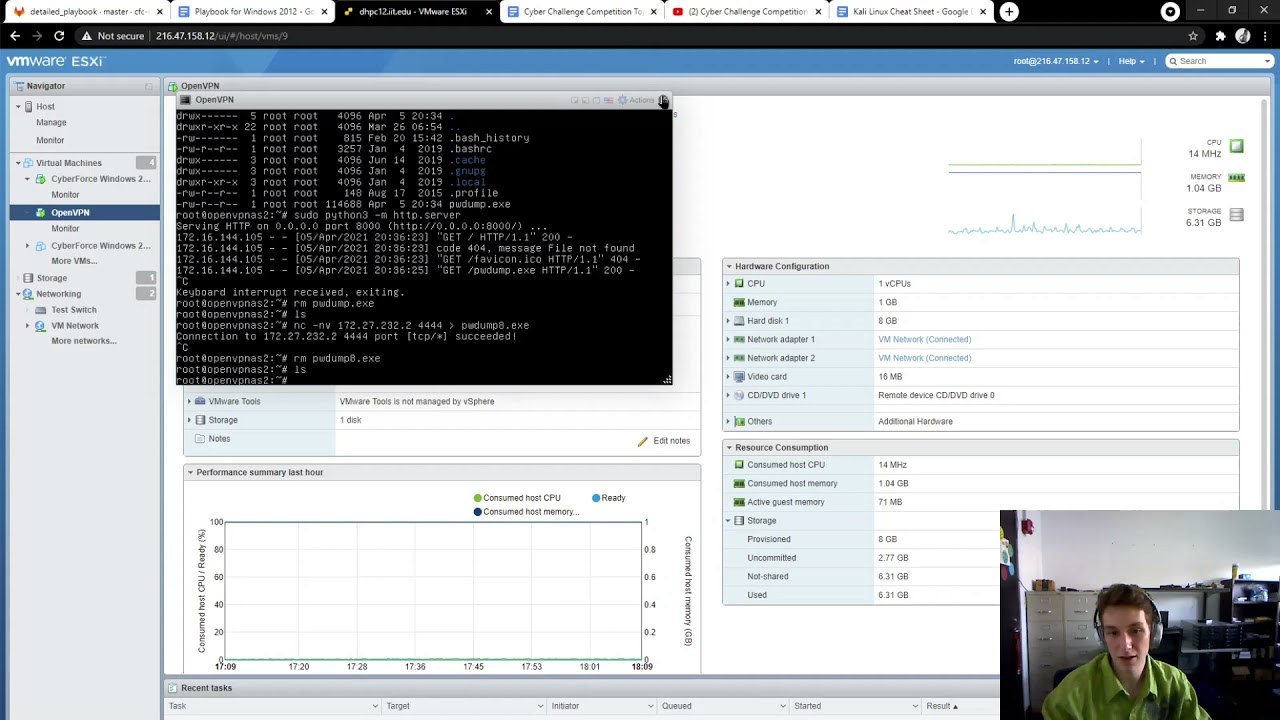Screen dimensions: 1280x720
Task: Expand the Others hardware row
Action: coord(728,421)
